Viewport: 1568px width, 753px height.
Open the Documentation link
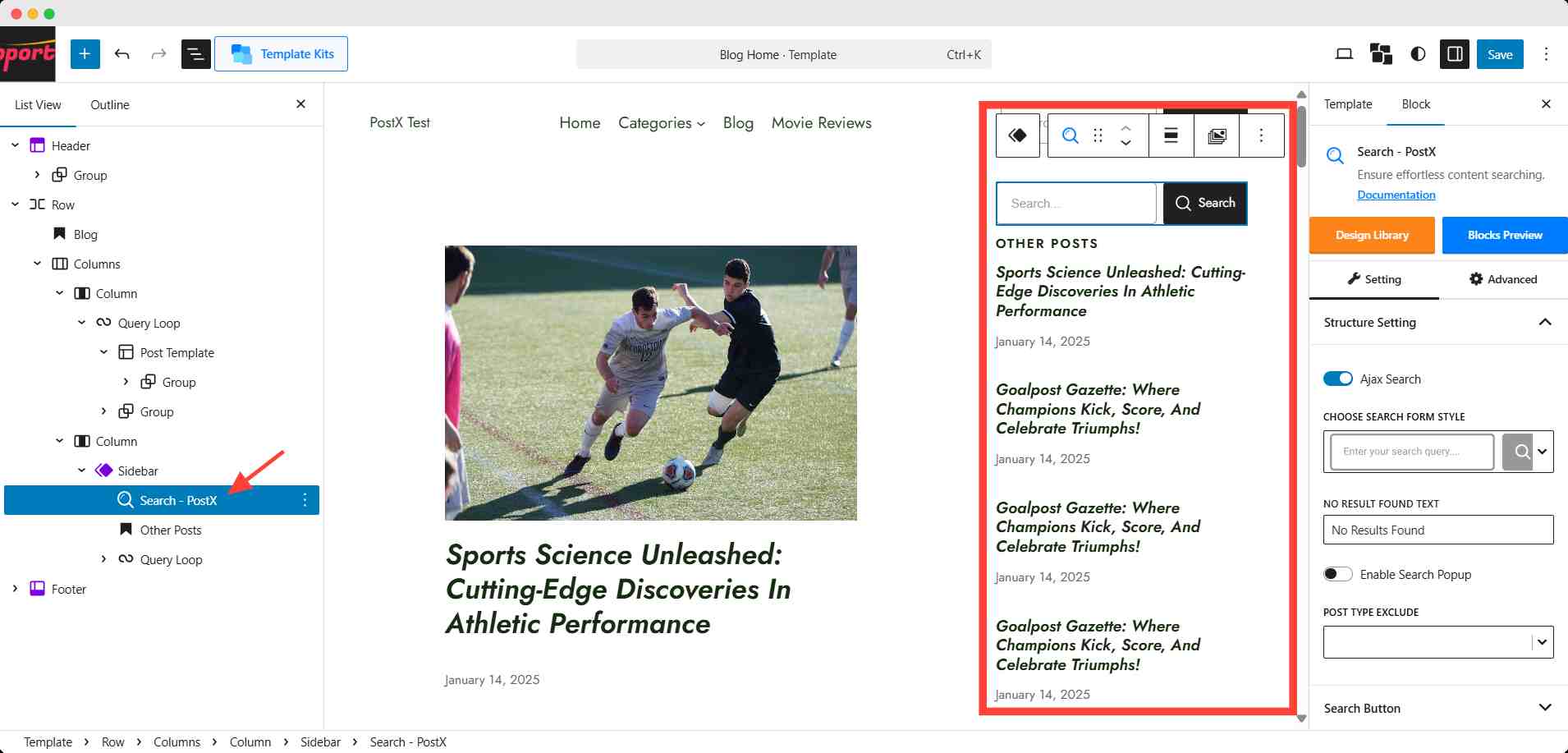click(x=1396, y=195)
